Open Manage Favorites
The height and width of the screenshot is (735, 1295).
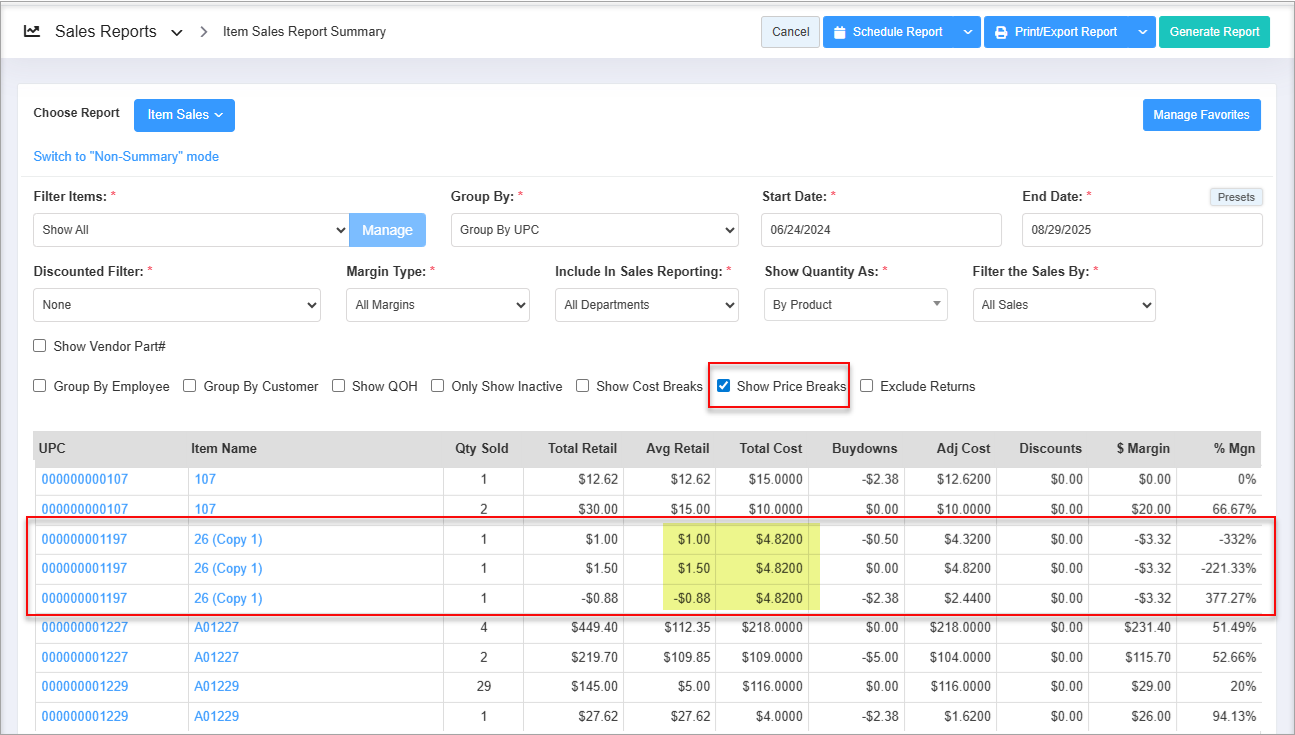tap(1201, 115)
